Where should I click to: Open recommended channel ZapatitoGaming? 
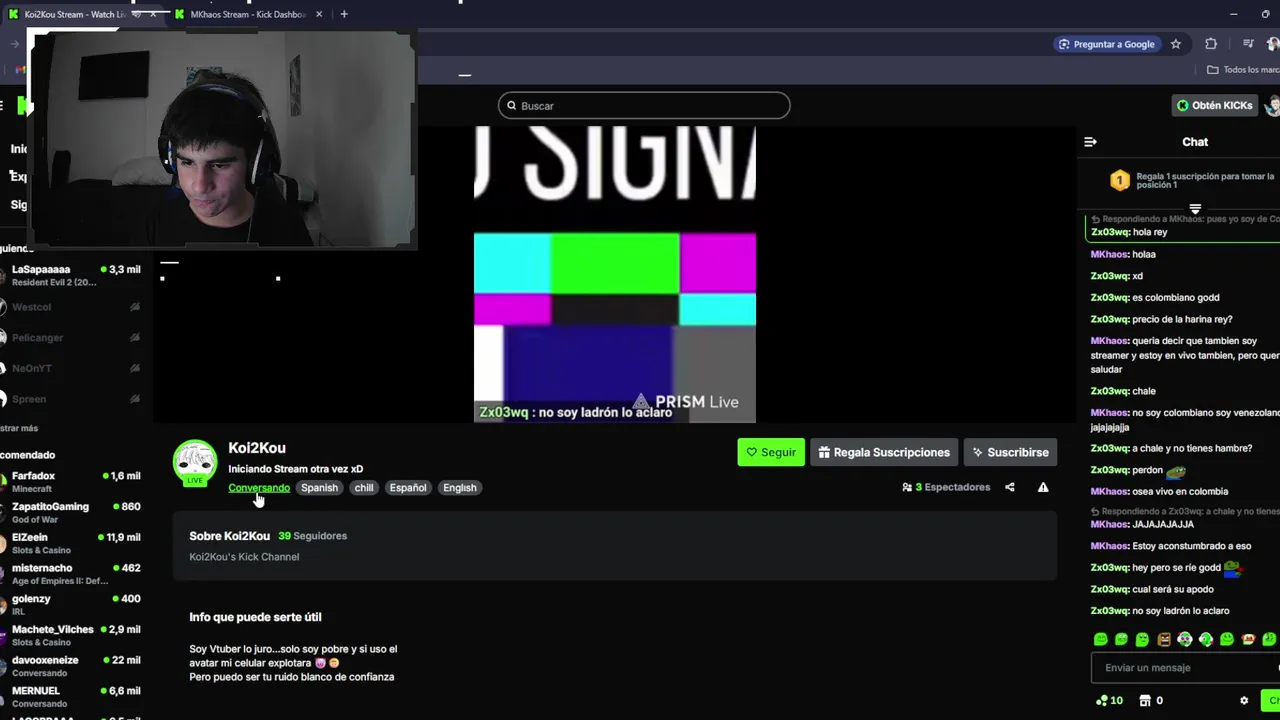72,512
